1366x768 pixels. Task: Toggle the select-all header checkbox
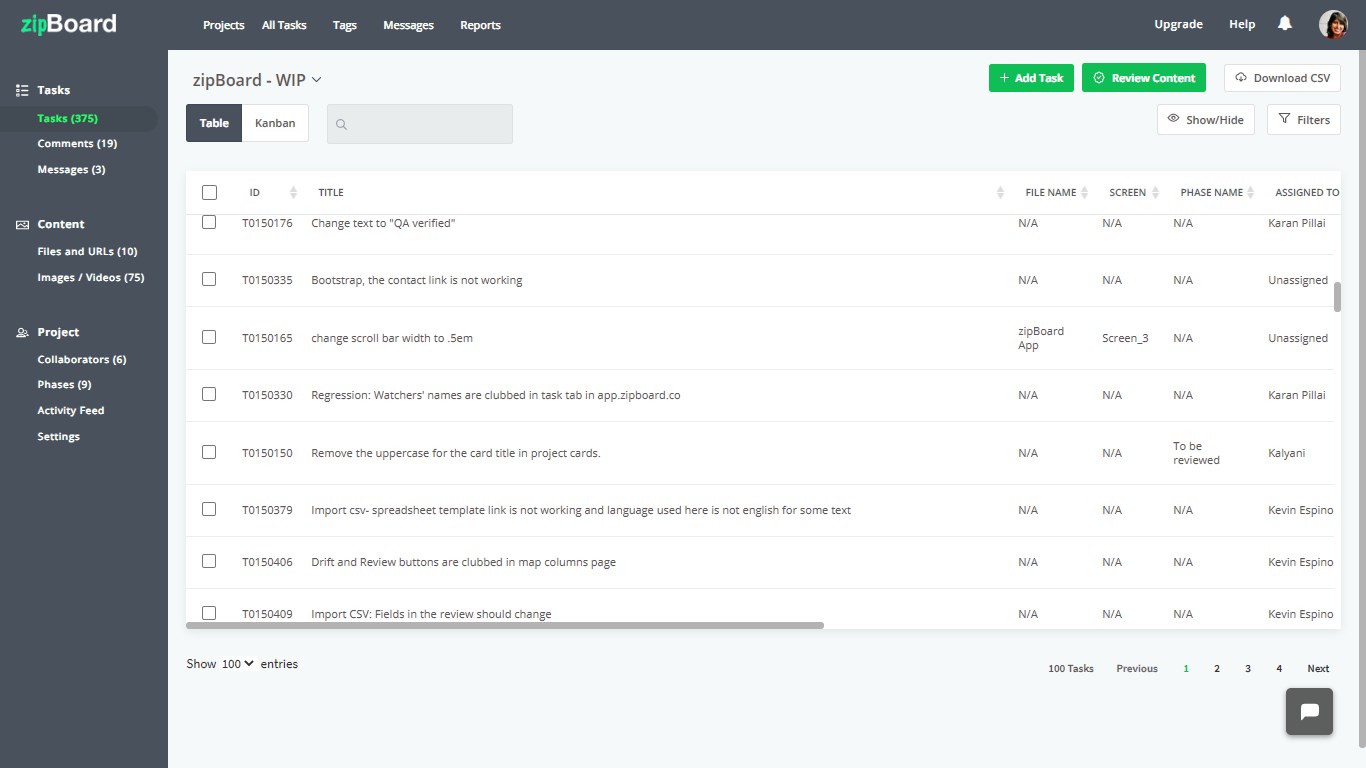pos(209,192)
